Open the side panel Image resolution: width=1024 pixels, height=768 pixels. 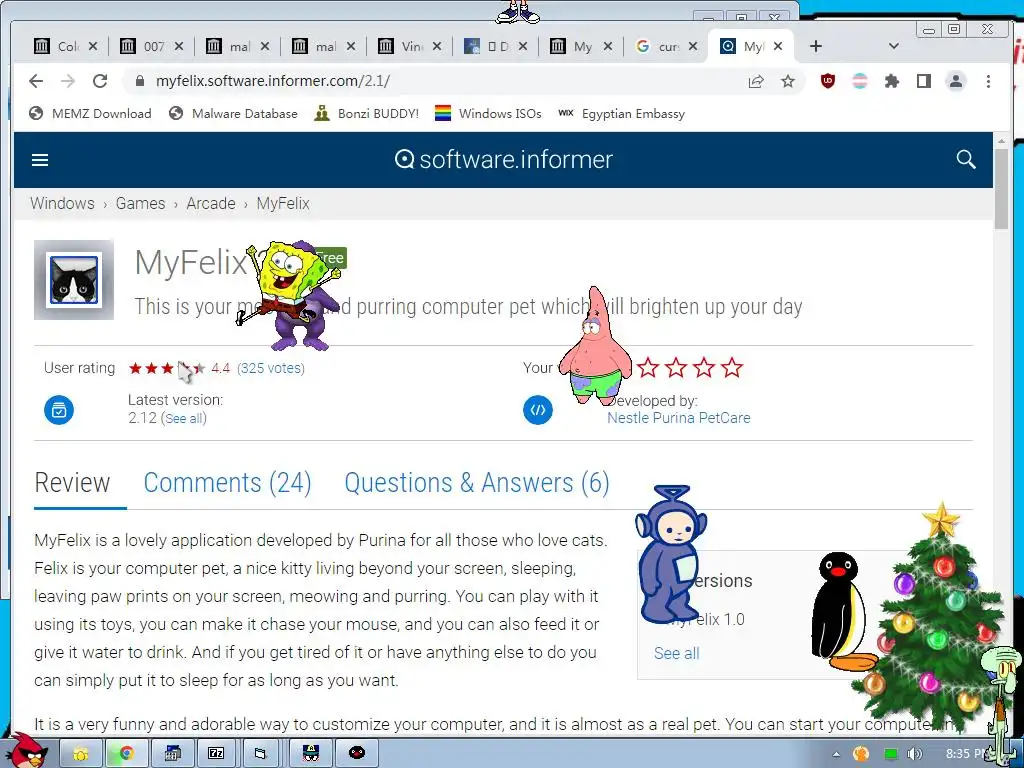[923, 81]
